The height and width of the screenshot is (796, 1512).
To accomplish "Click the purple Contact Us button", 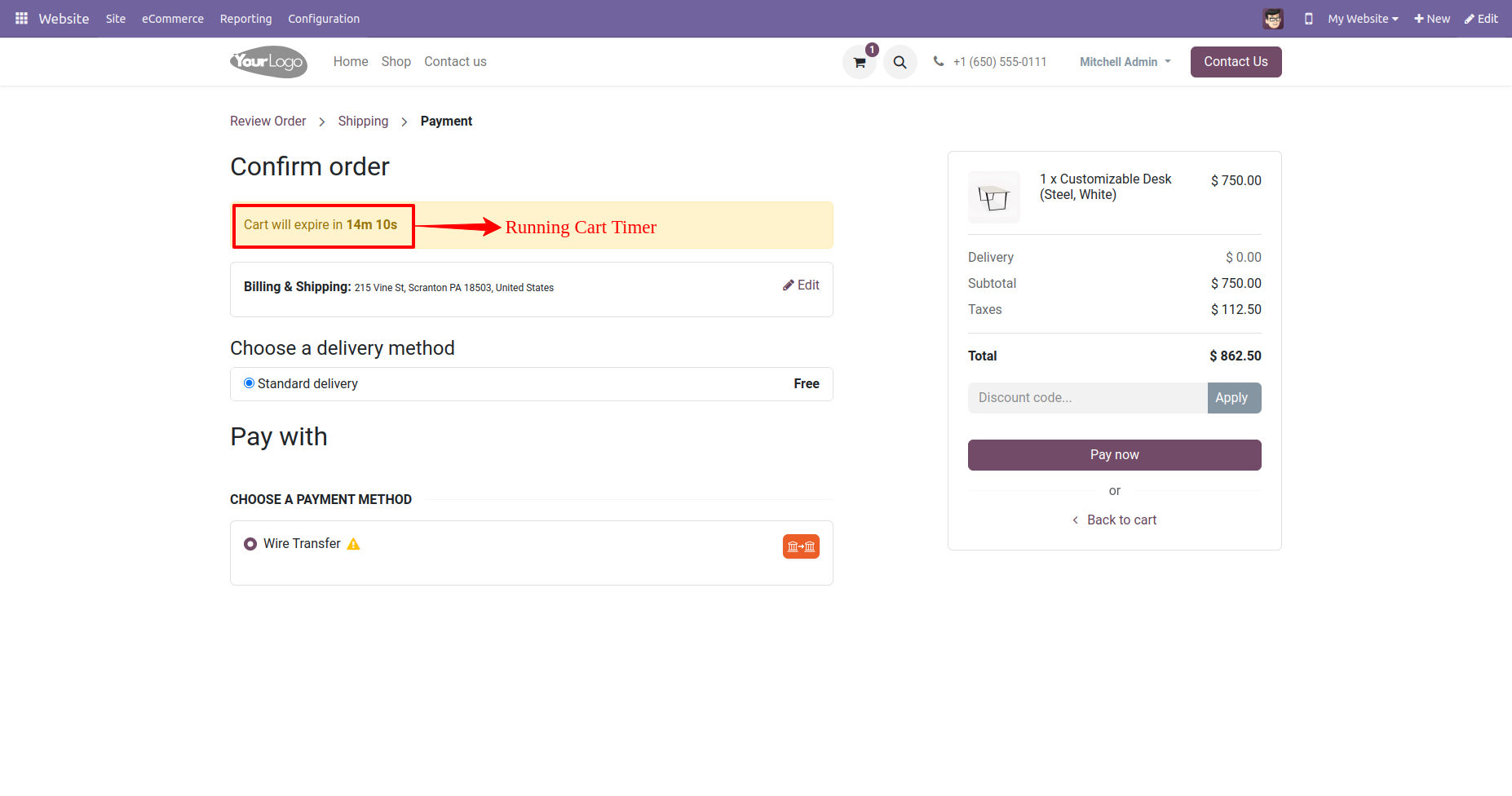I will [x=1236, y=62].
